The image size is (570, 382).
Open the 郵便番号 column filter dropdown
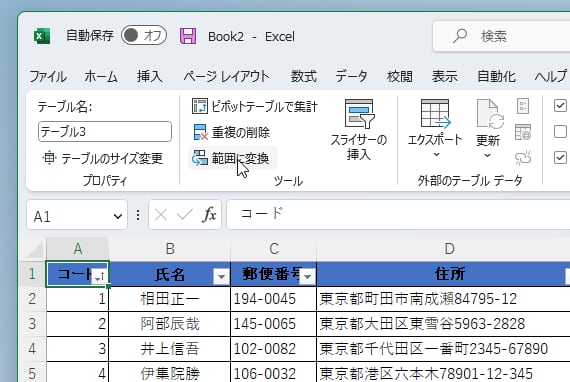point(307,277)
